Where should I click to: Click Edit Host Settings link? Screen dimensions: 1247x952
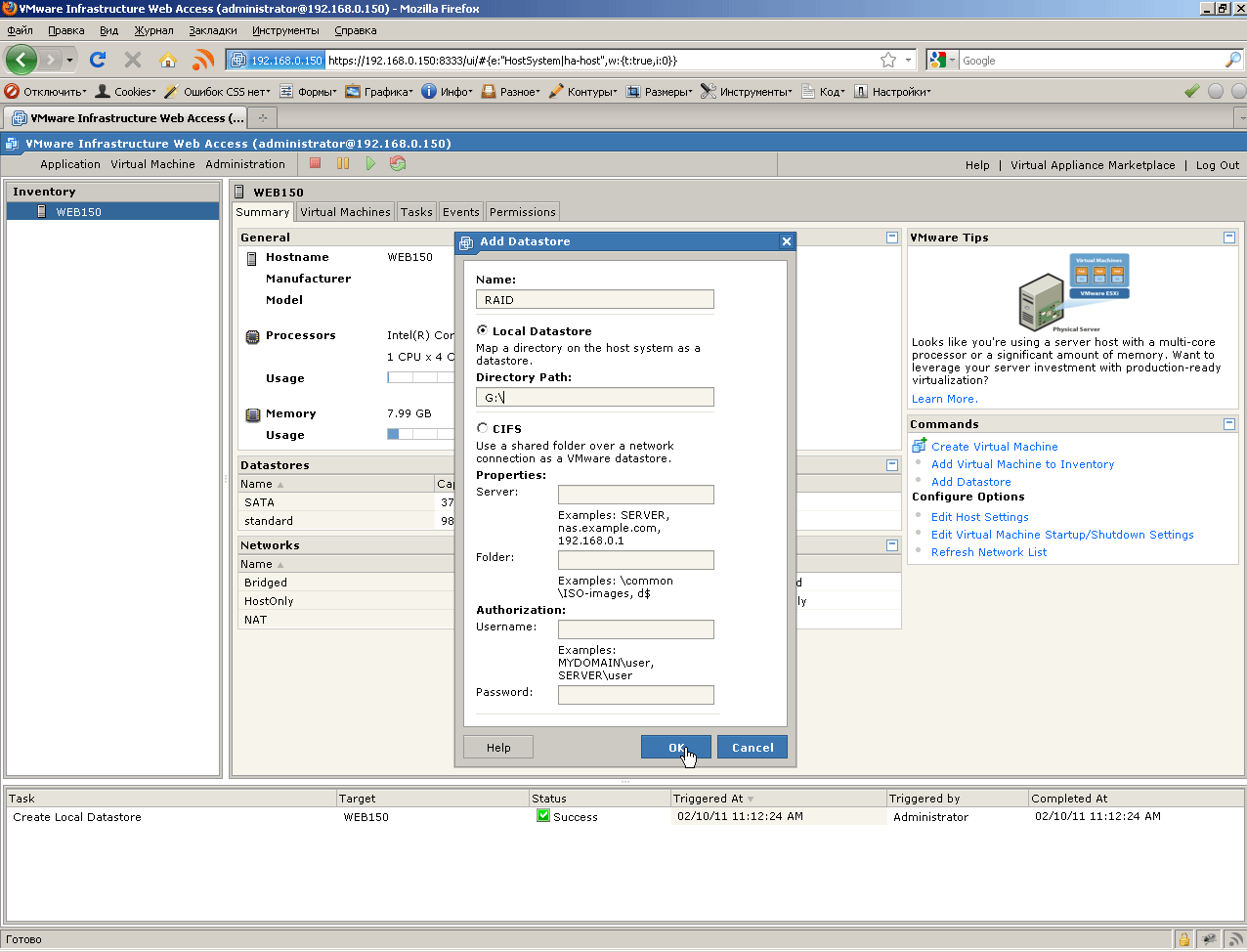pyautogui.click(x=980, y=517)
